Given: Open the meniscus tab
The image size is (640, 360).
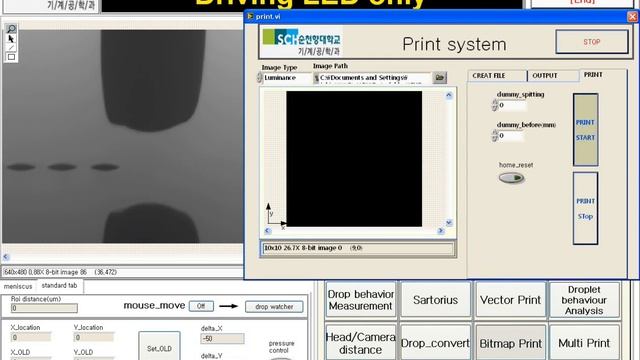Looking at the screenshot, I should pos(18,287).
